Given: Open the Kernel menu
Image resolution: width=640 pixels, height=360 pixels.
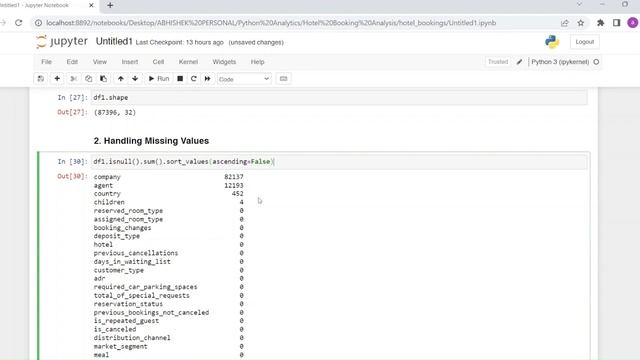Looking at the screenshot, I should (x=188, y=62).
